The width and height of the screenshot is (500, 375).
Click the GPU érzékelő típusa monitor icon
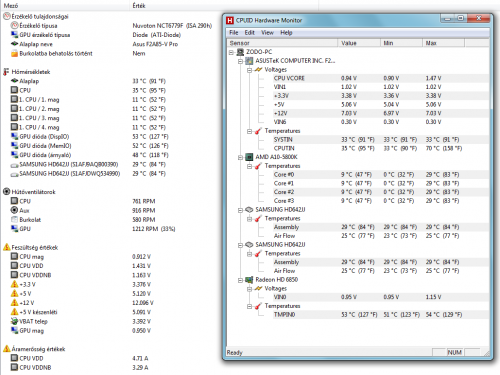pyautogui.click(x=14, y=35)
